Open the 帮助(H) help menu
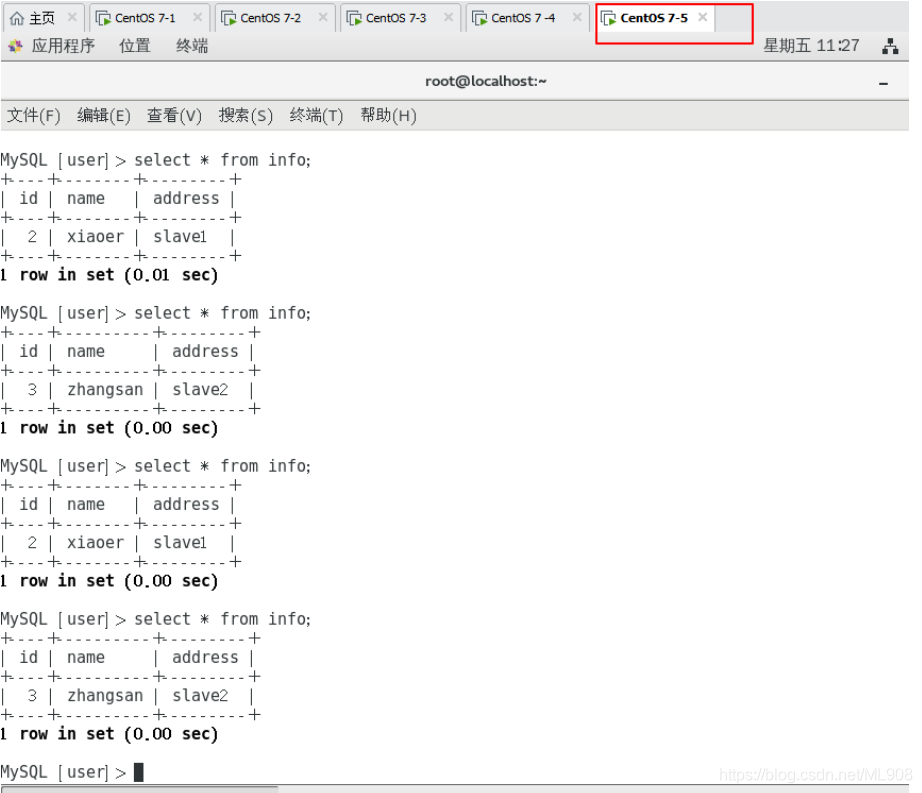Viewport: 922px width, 793px height. click(388, 115)
